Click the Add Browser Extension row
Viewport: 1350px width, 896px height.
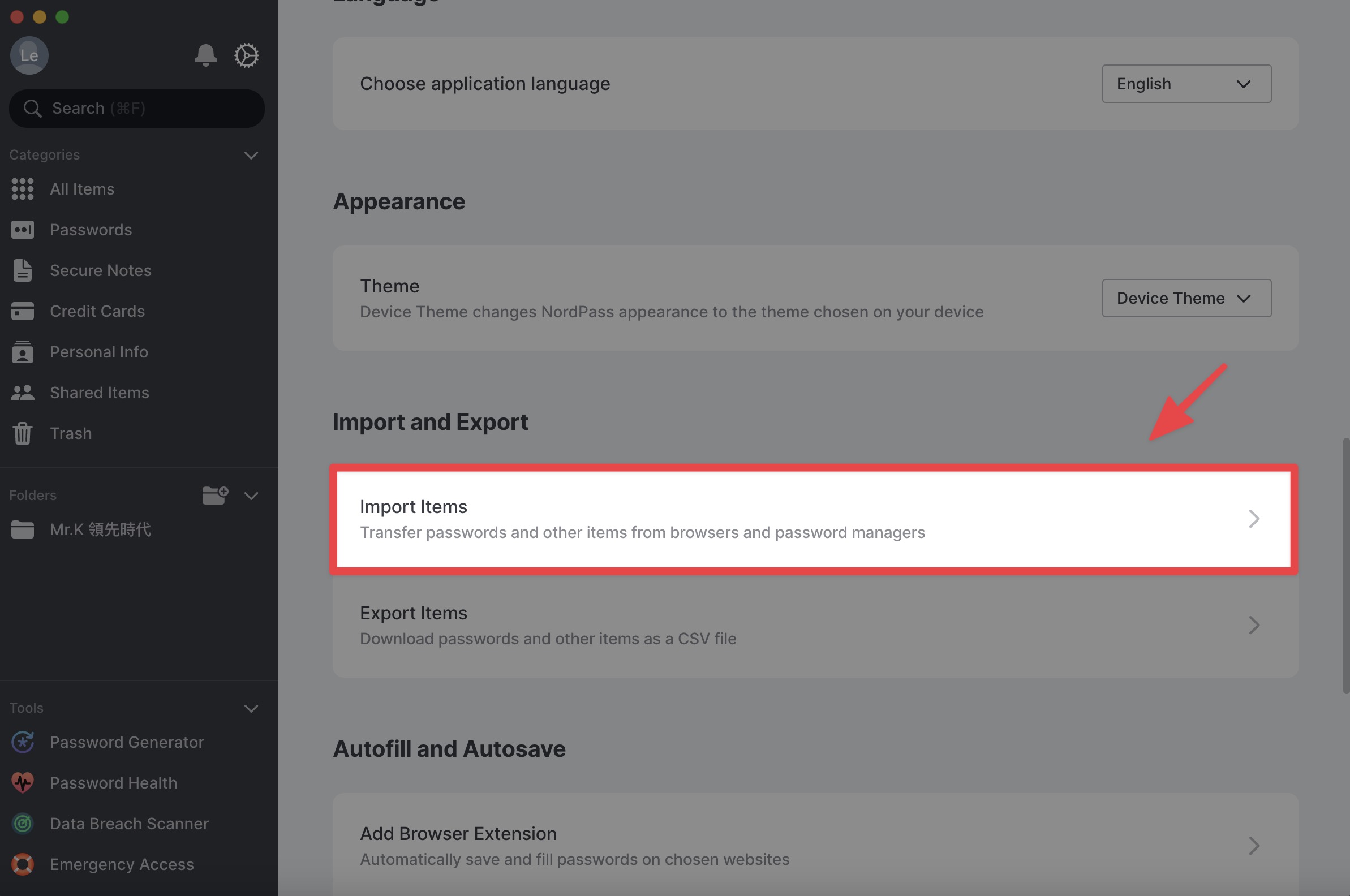815,845
